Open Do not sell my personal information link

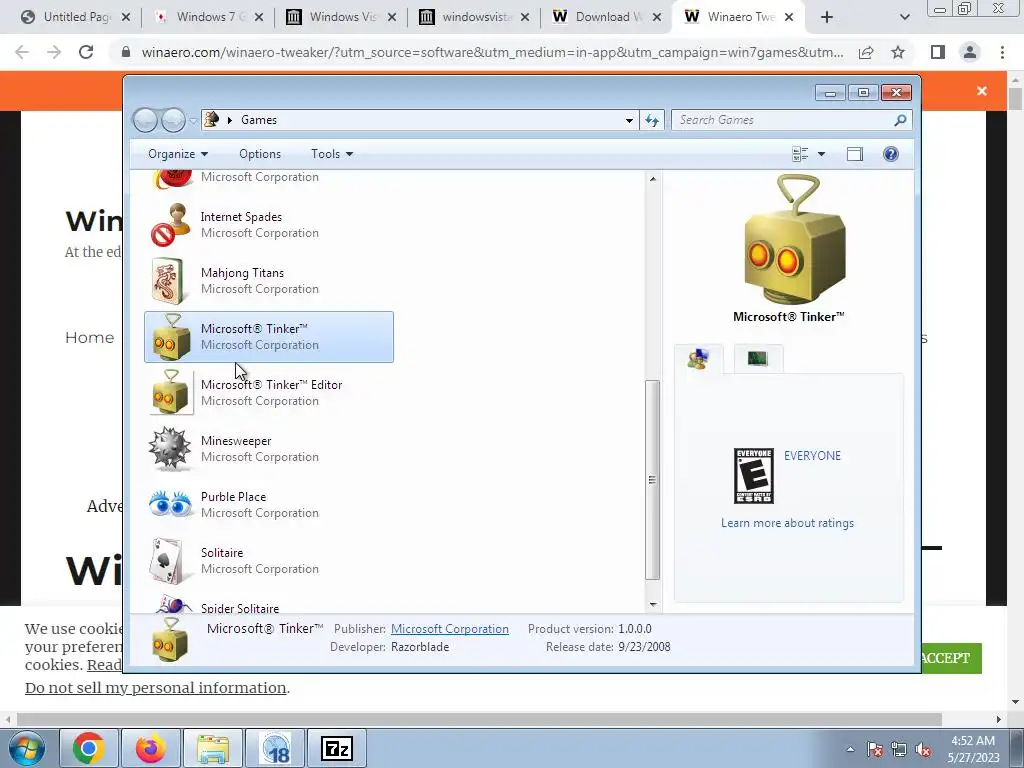coord(155,688)
